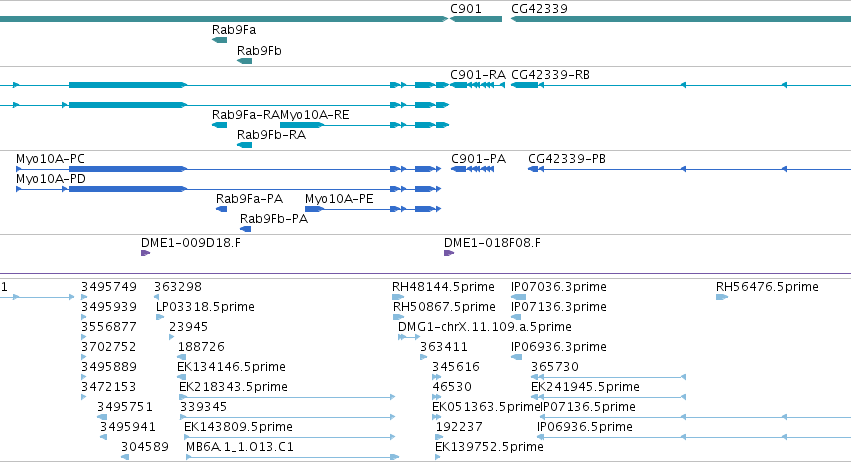Click EK143809.5prime label

[x=238, y=427]
